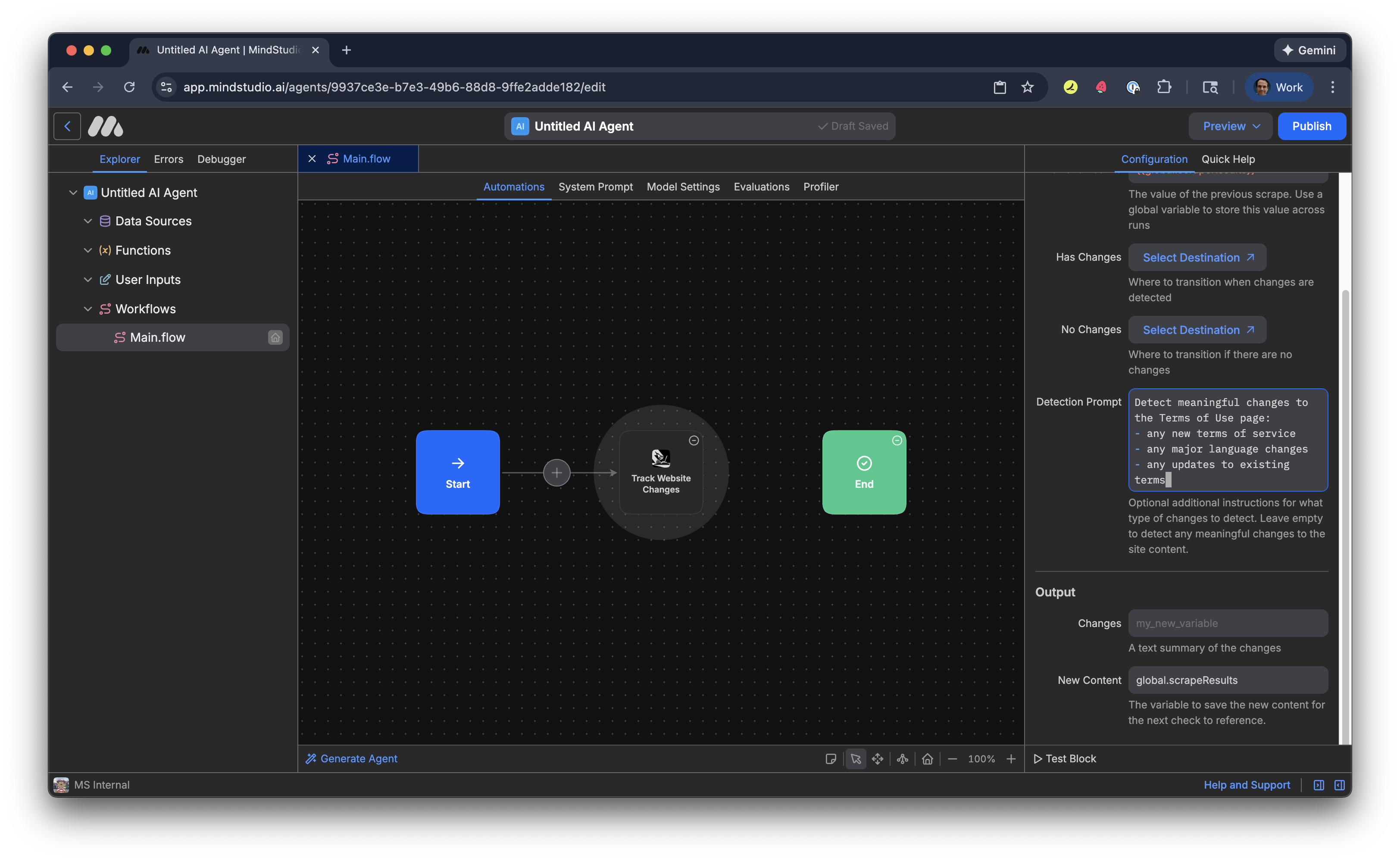Click the home icon to fit the view
Screen dimensions: 1400x861
[x=927, y=758]
